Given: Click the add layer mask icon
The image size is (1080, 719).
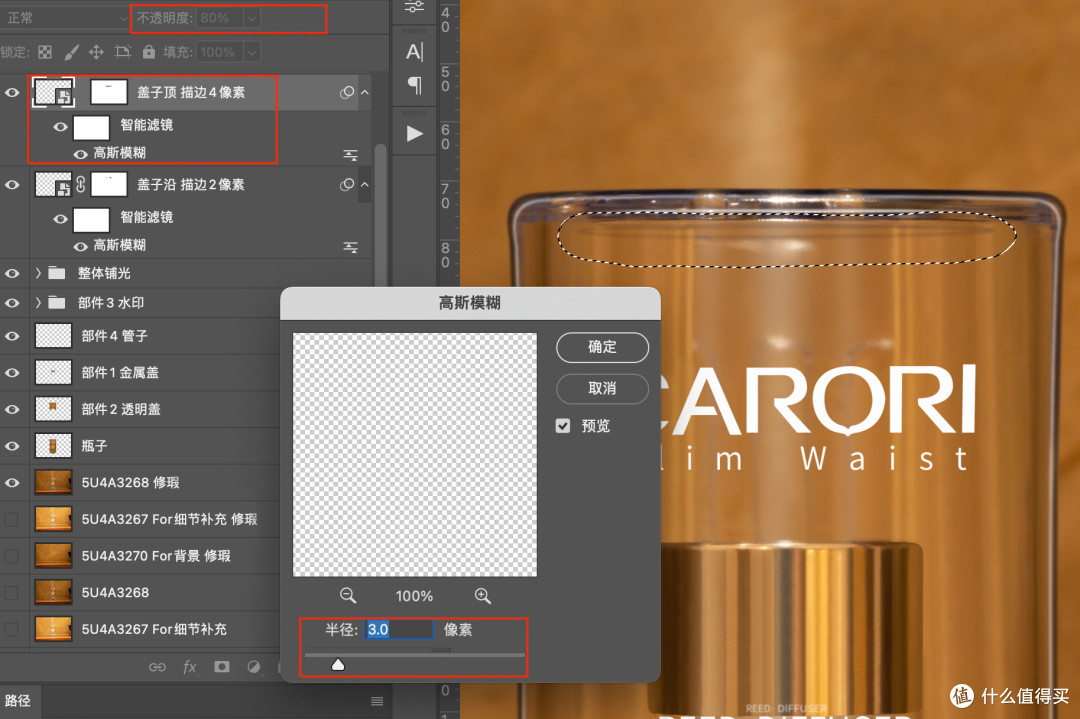Looking at the screenshot, I should (222, 667).
